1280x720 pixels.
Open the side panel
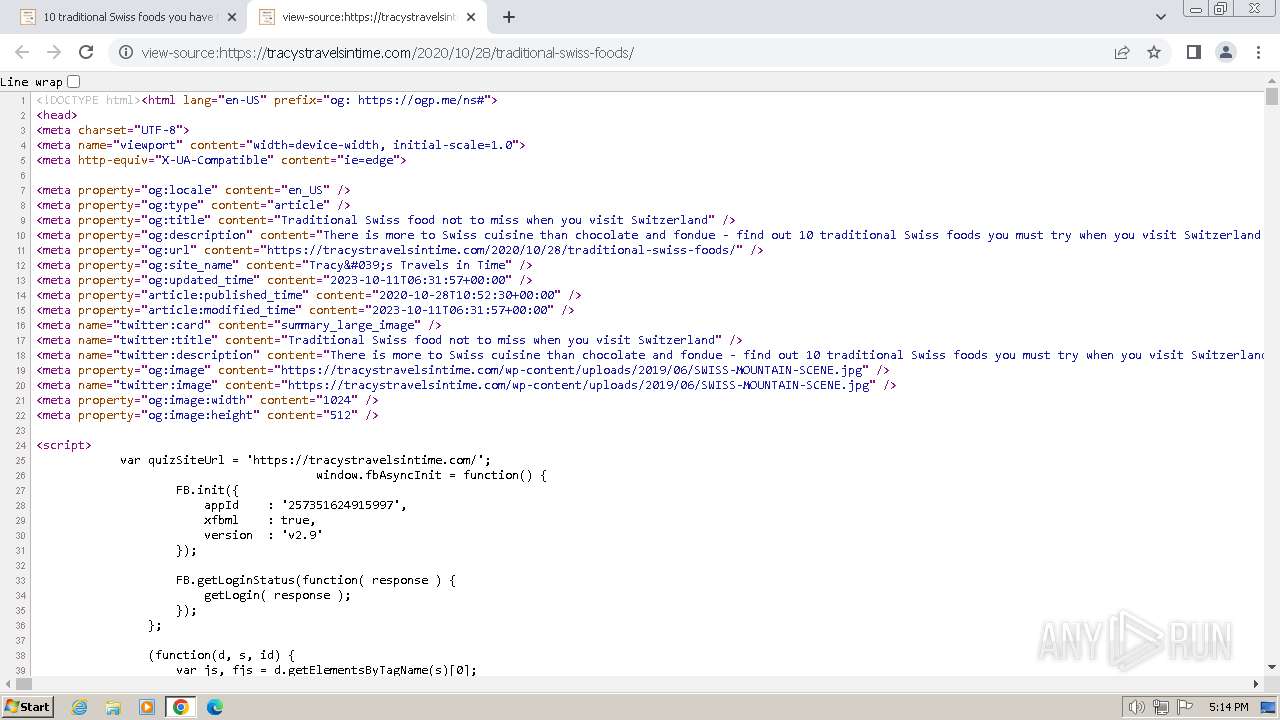pos(1193,52)
